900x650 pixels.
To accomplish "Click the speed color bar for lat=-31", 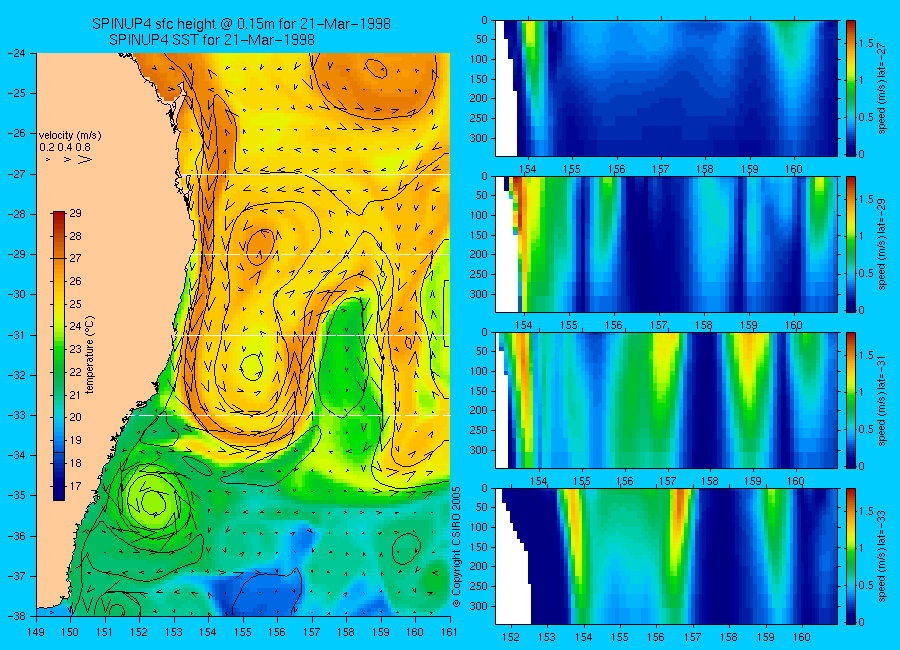I will [x=850, y=400].
